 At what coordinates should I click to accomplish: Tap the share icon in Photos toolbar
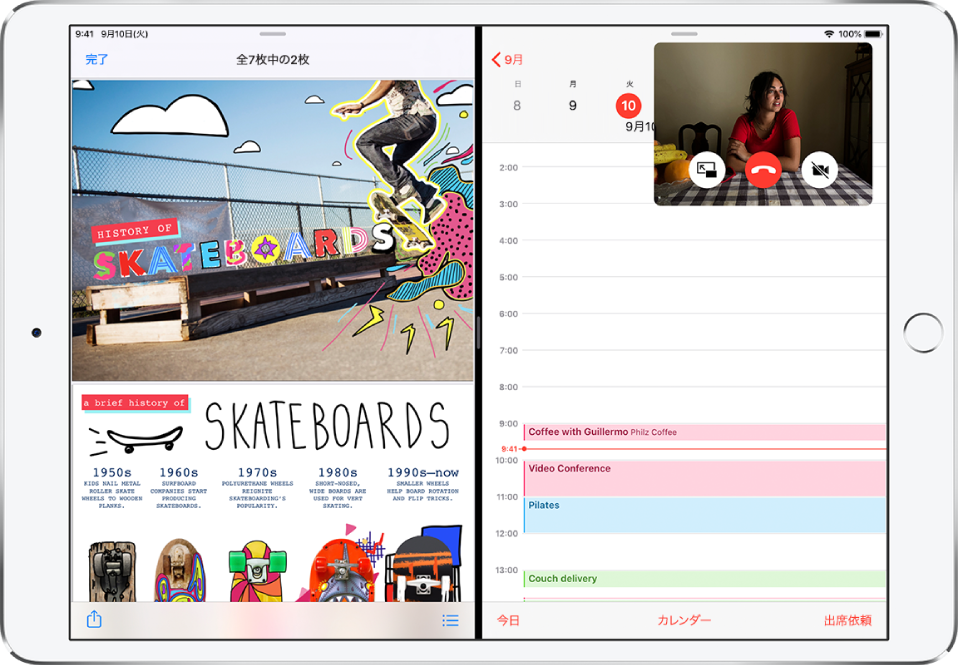(94, 620)
